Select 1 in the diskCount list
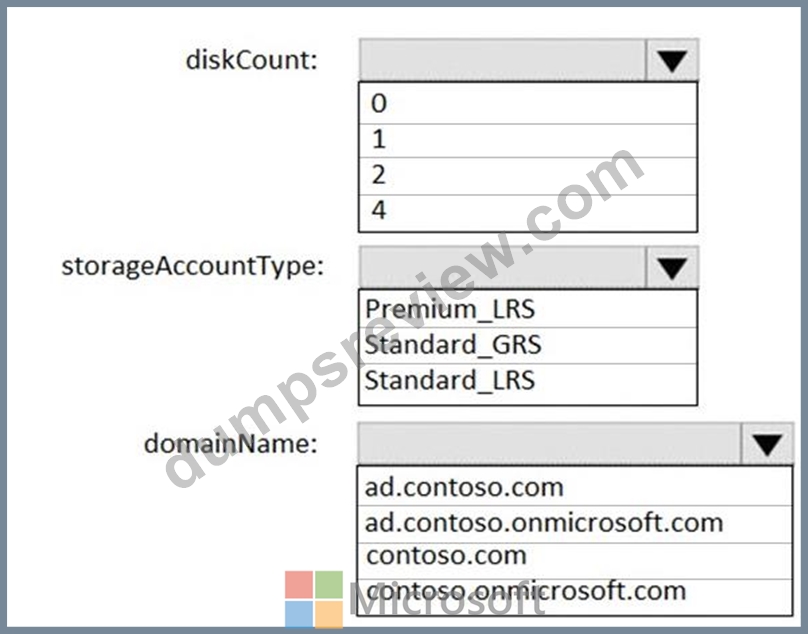This screenshot has width=808, height=634. (528, 140)
